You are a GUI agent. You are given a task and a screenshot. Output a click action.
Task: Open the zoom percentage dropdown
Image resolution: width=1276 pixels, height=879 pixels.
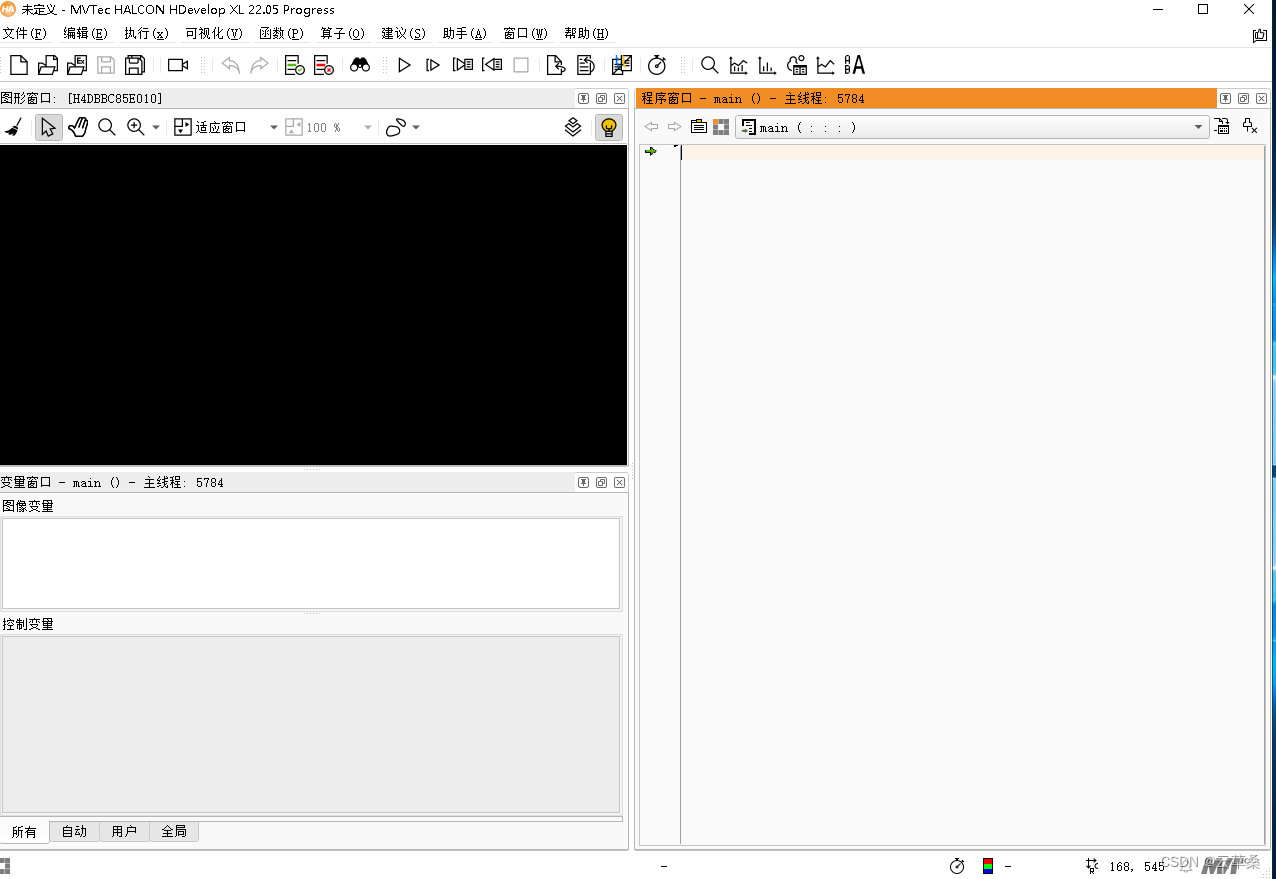coord(366,127)
